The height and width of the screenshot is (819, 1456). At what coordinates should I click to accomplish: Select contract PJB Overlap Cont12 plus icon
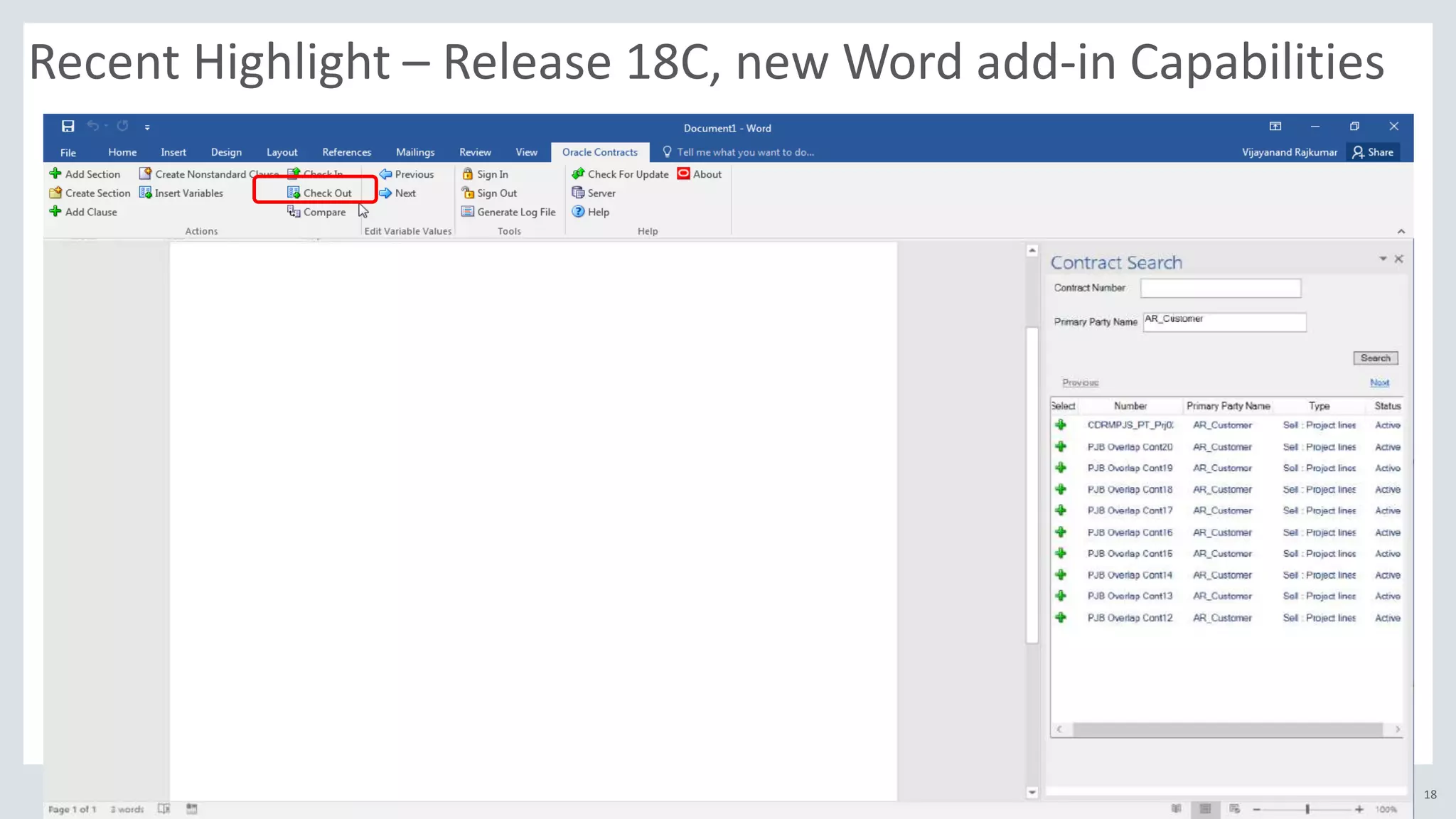(1061, 617)
